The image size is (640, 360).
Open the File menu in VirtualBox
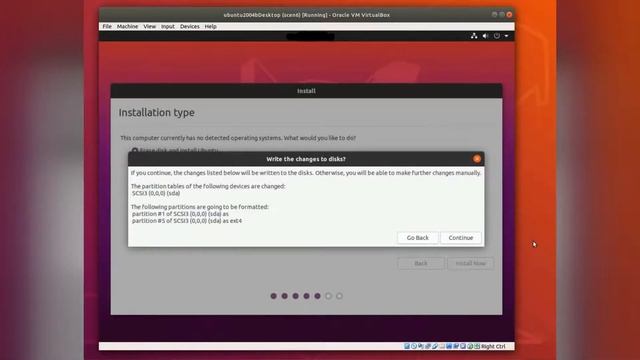[x=107, y=26]
